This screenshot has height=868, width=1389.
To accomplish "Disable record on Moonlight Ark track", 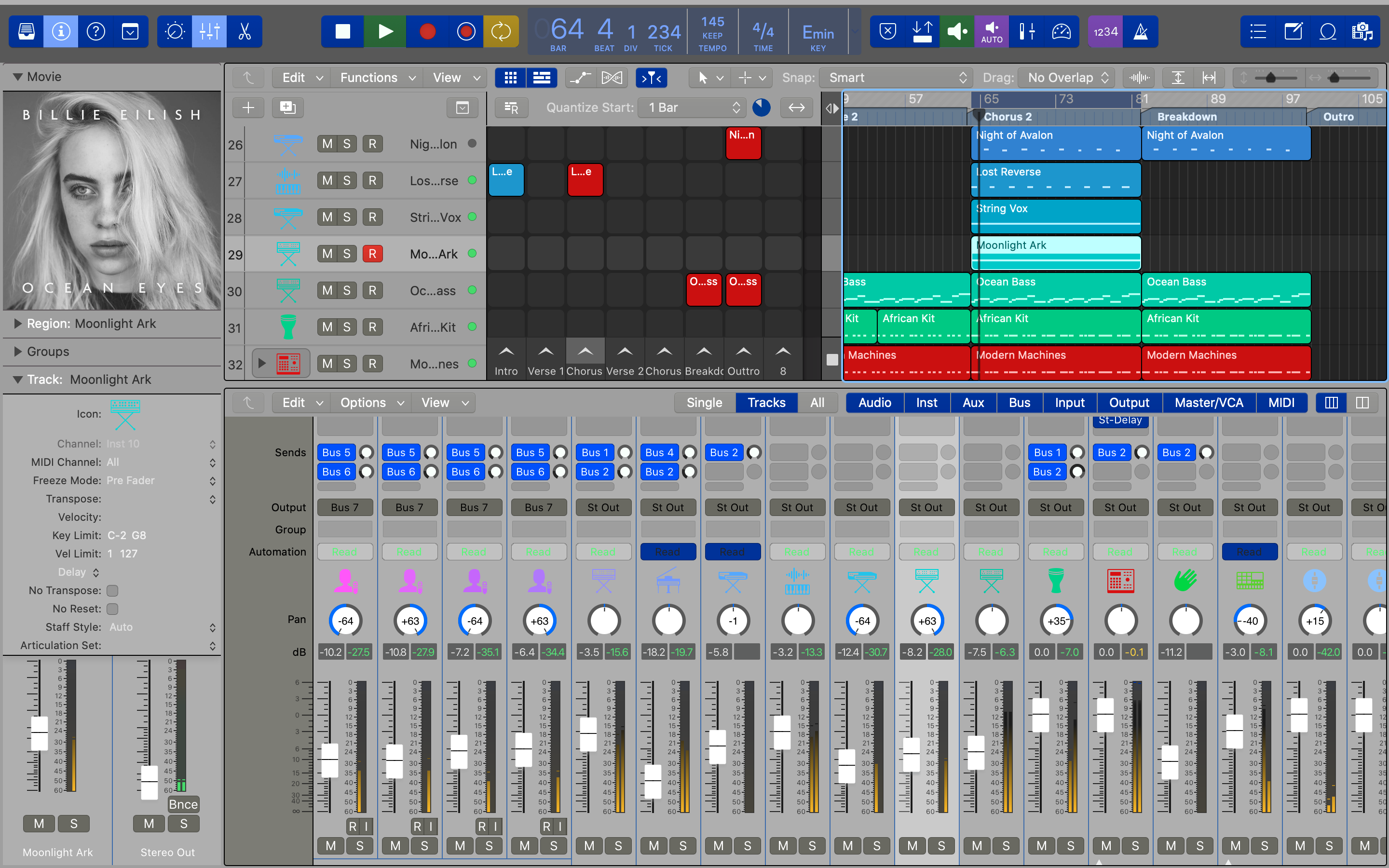I will [x=372, y=254].
